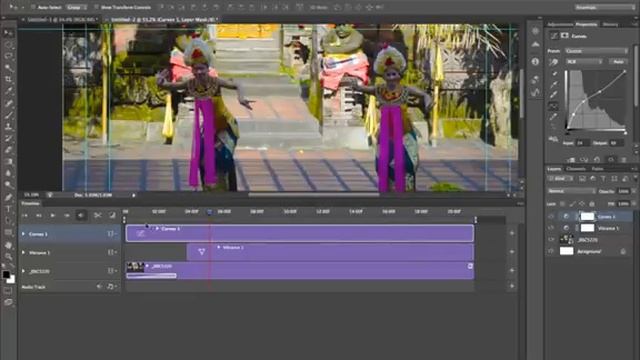The image size is (640, 360).
Task: Open the Paths panel tab
Action: click(597, 169)
